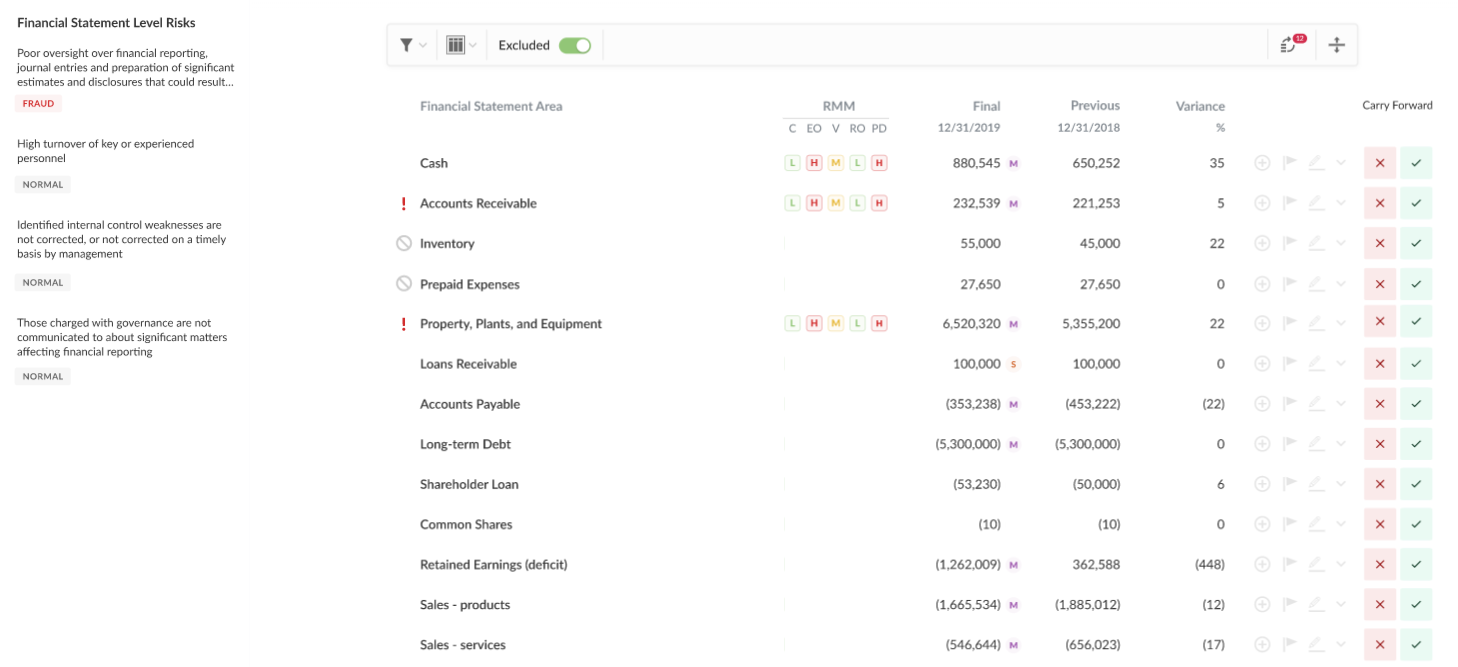Click the excluded circle icon beside Inventory
The image size is (1458, 667).
point(404,243)
